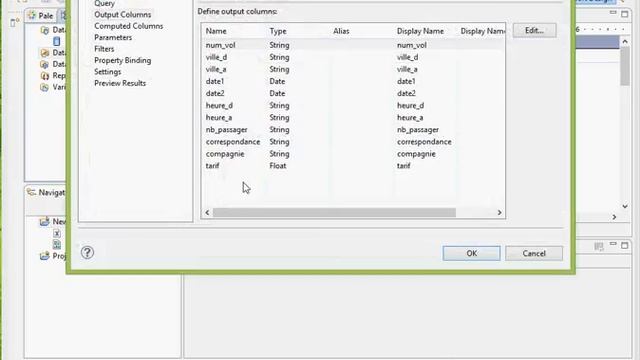Confirm dialog with OK button
Screen dimensions: 640x360
click(471, 253)
